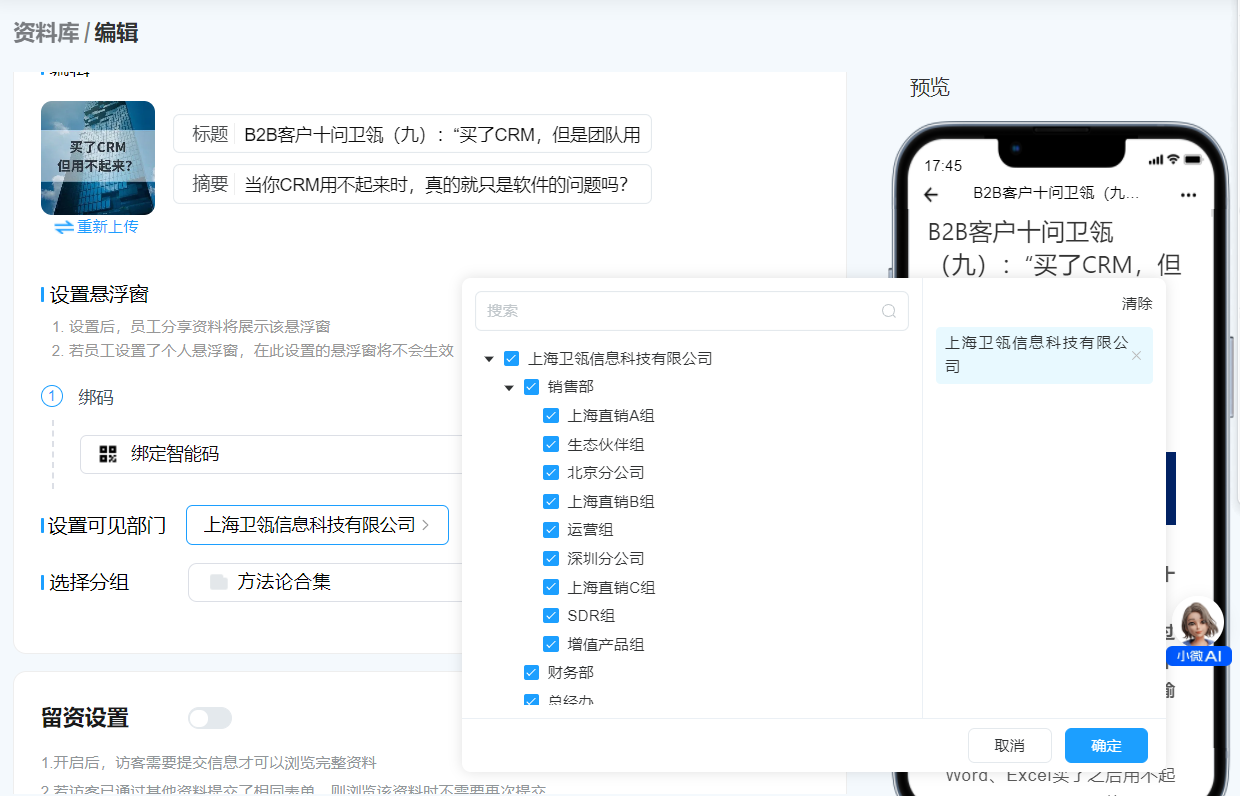1240x803 pixels.
Task: Click the 预览 label above the phone
Action: click(x=930, y=87)
